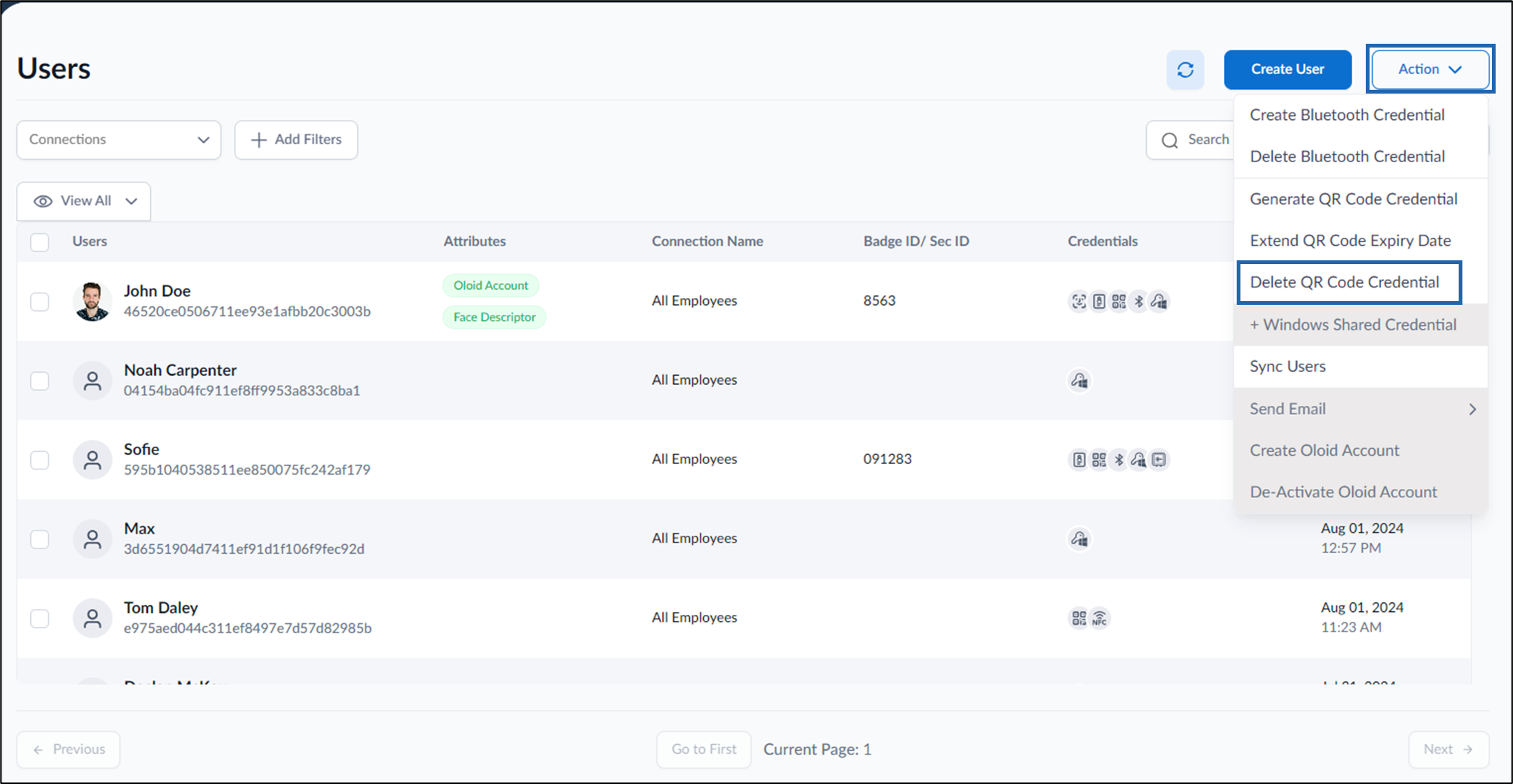Screen dimensions: 1513x784
Task: Click John Doe's QR code credential icon
Action: pos(1119,302)
